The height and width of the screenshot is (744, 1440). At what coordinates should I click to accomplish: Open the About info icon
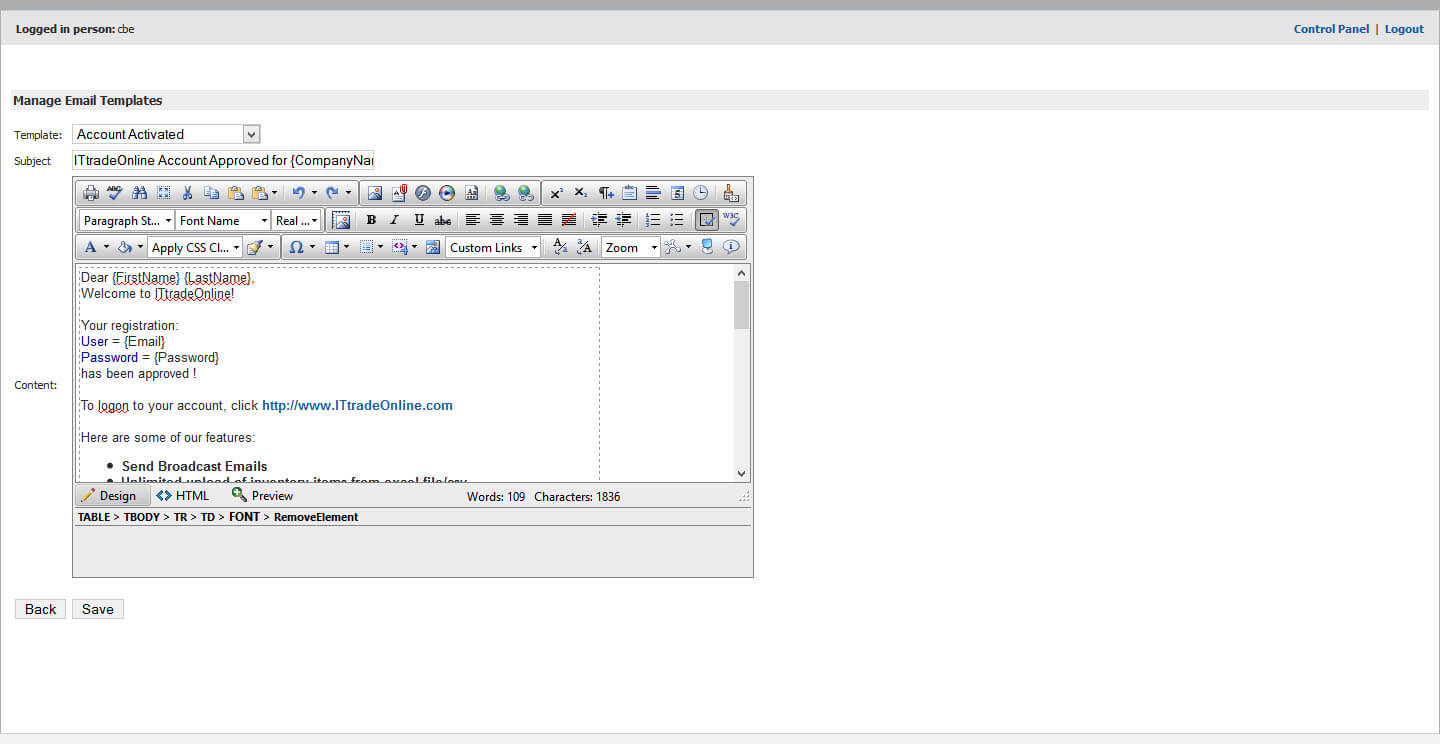pyautogui.click(x=732, y=247)
